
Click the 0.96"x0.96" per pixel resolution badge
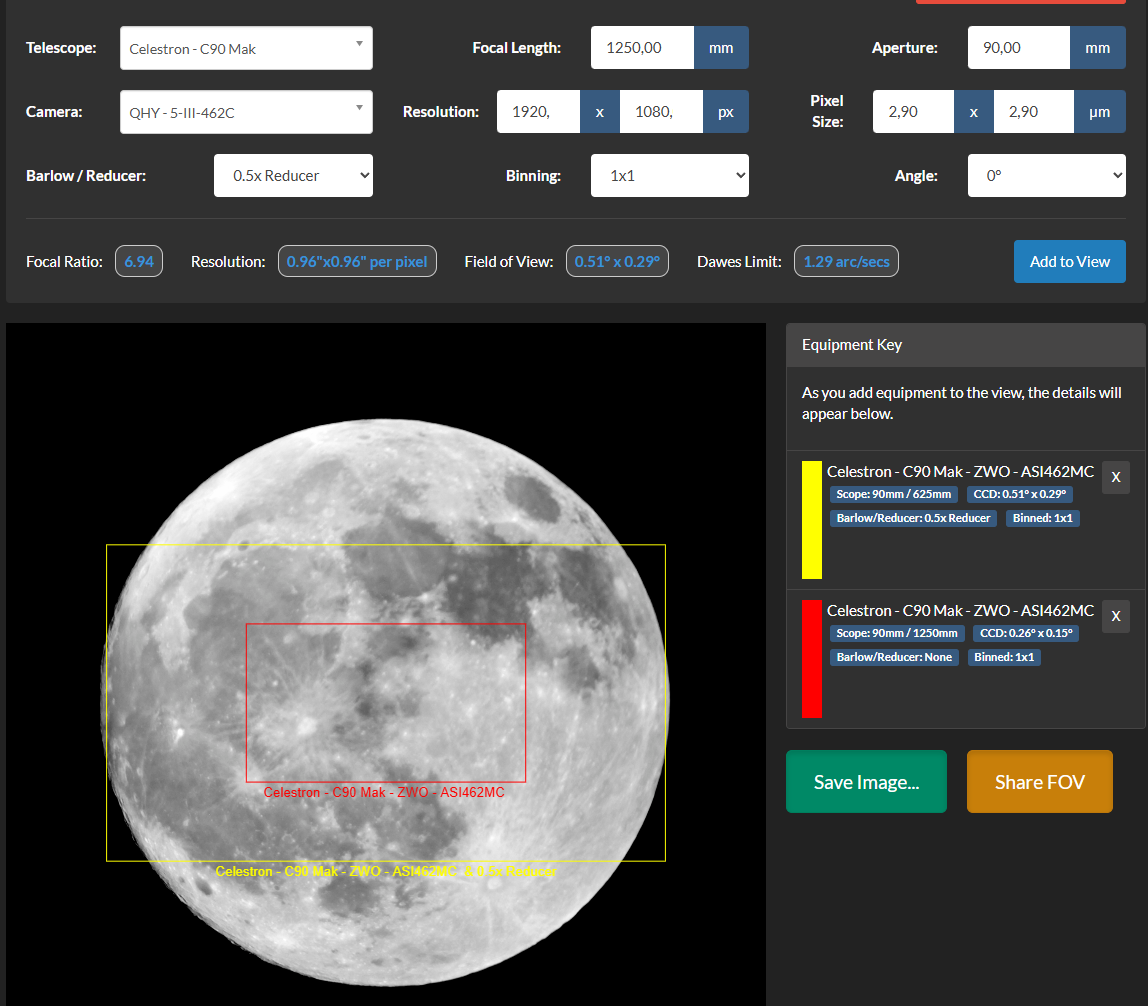357,261
